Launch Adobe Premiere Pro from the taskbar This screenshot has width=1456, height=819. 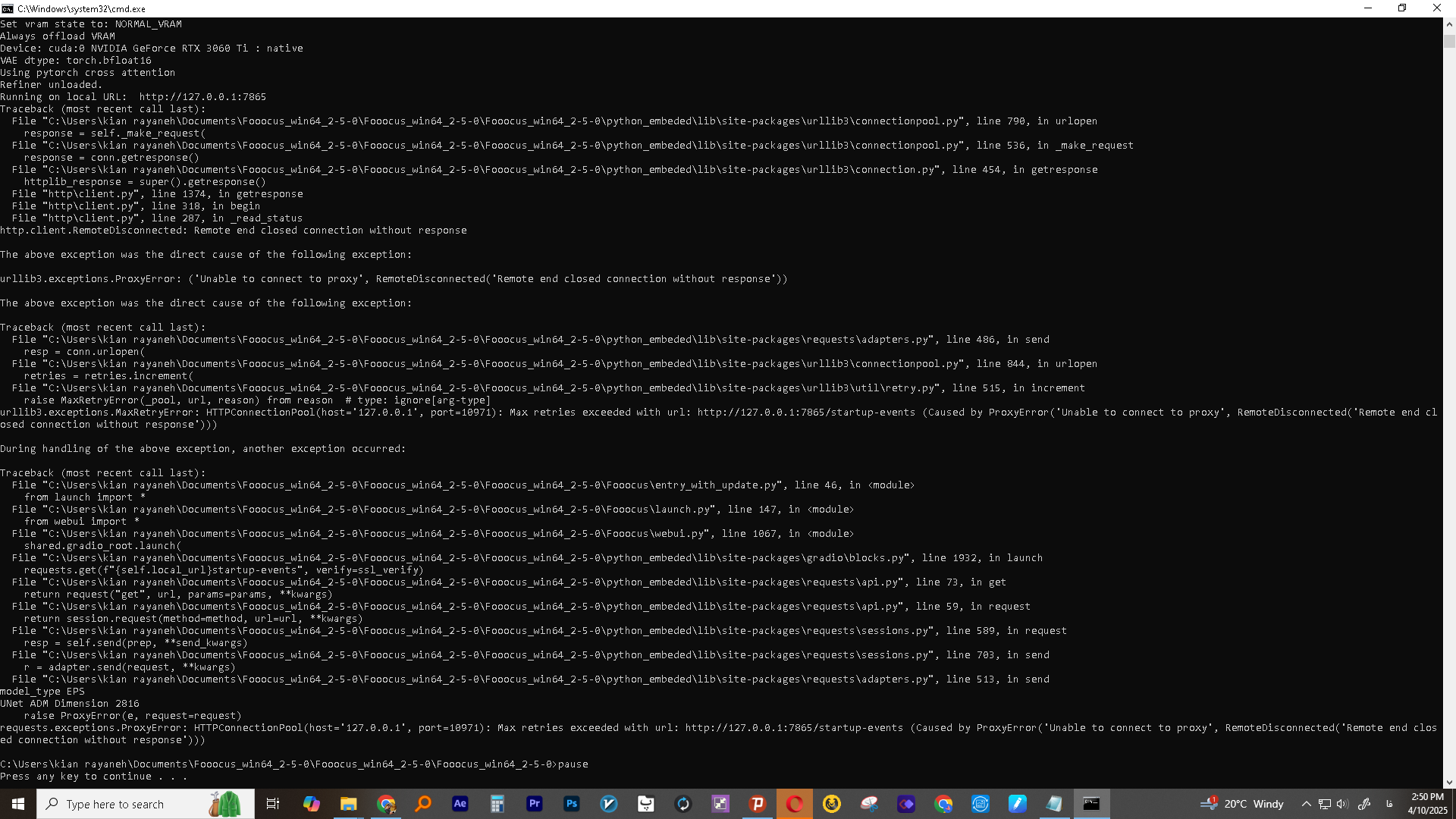pos(534,804)
